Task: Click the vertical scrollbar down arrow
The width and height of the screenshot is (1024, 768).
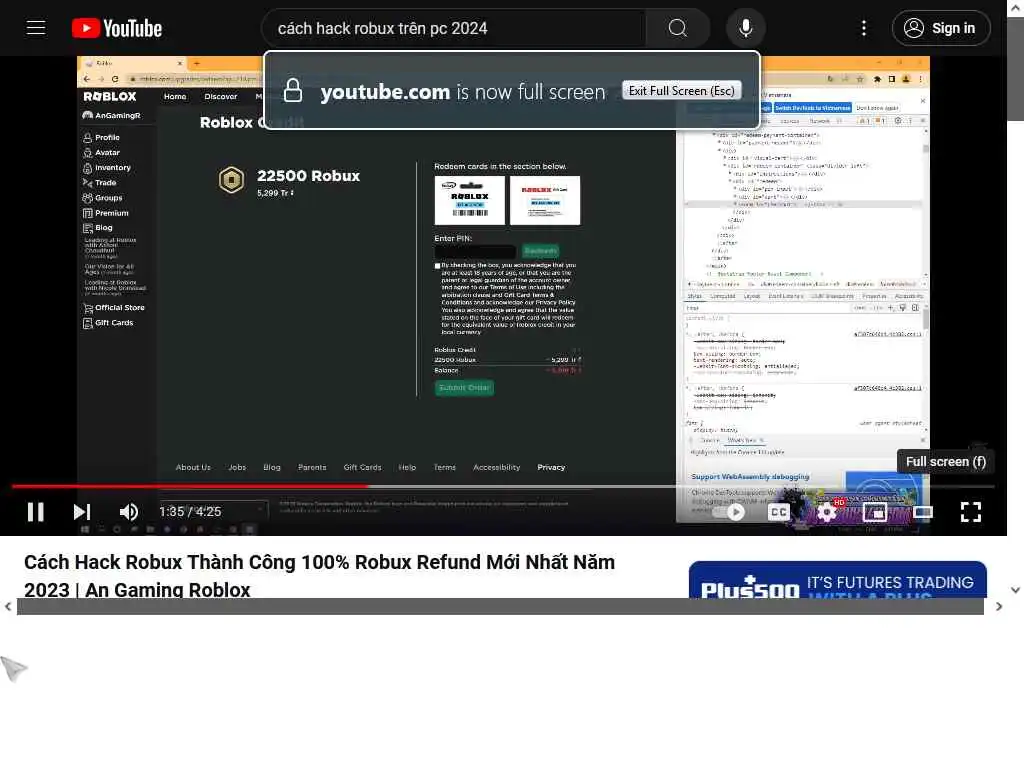Action: pos(1016,590)
